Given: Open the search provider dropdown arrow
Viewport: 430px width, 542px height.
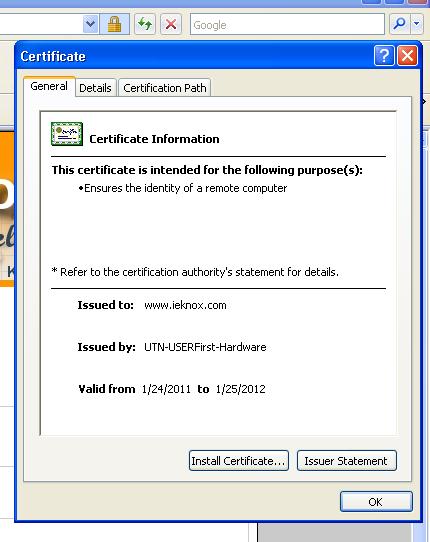Looking at the screenshot, I should [417, 24].
